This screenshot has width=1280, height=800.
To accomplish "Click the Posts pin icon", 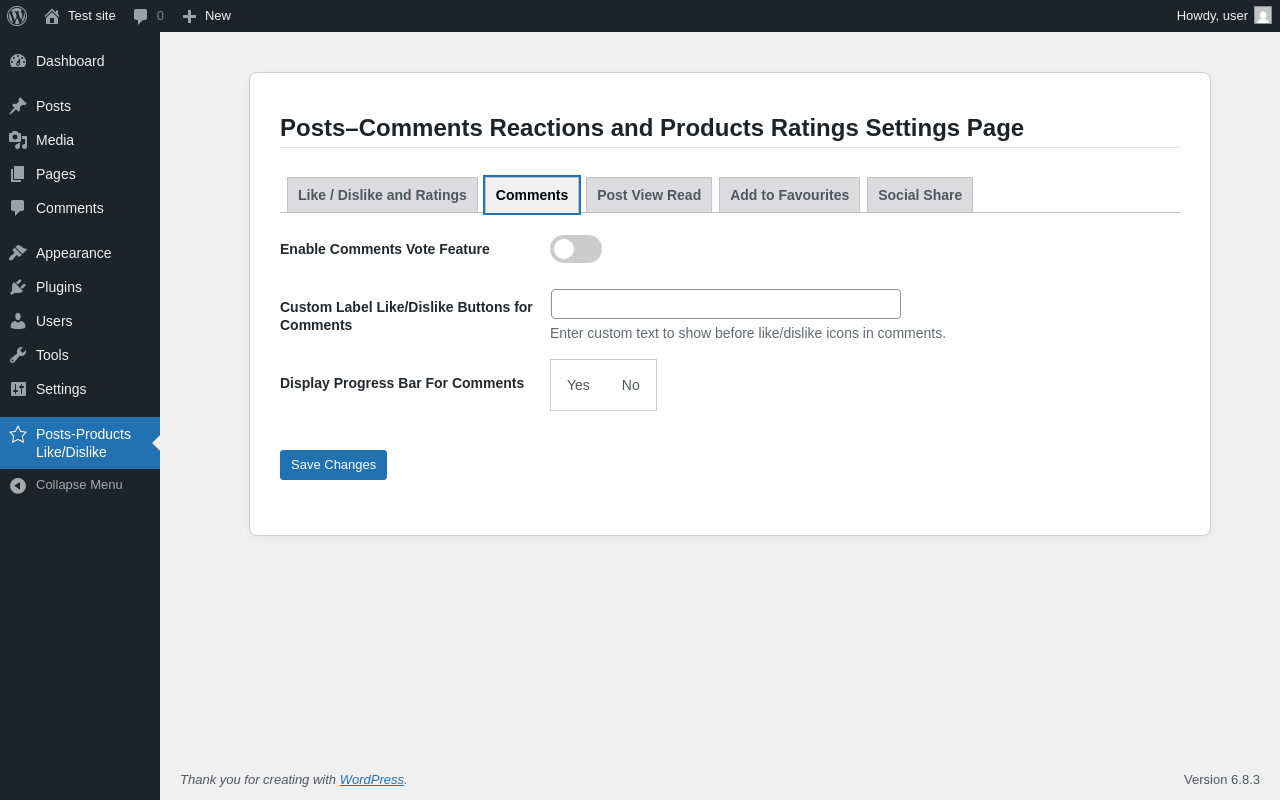I will click(18, 106).
